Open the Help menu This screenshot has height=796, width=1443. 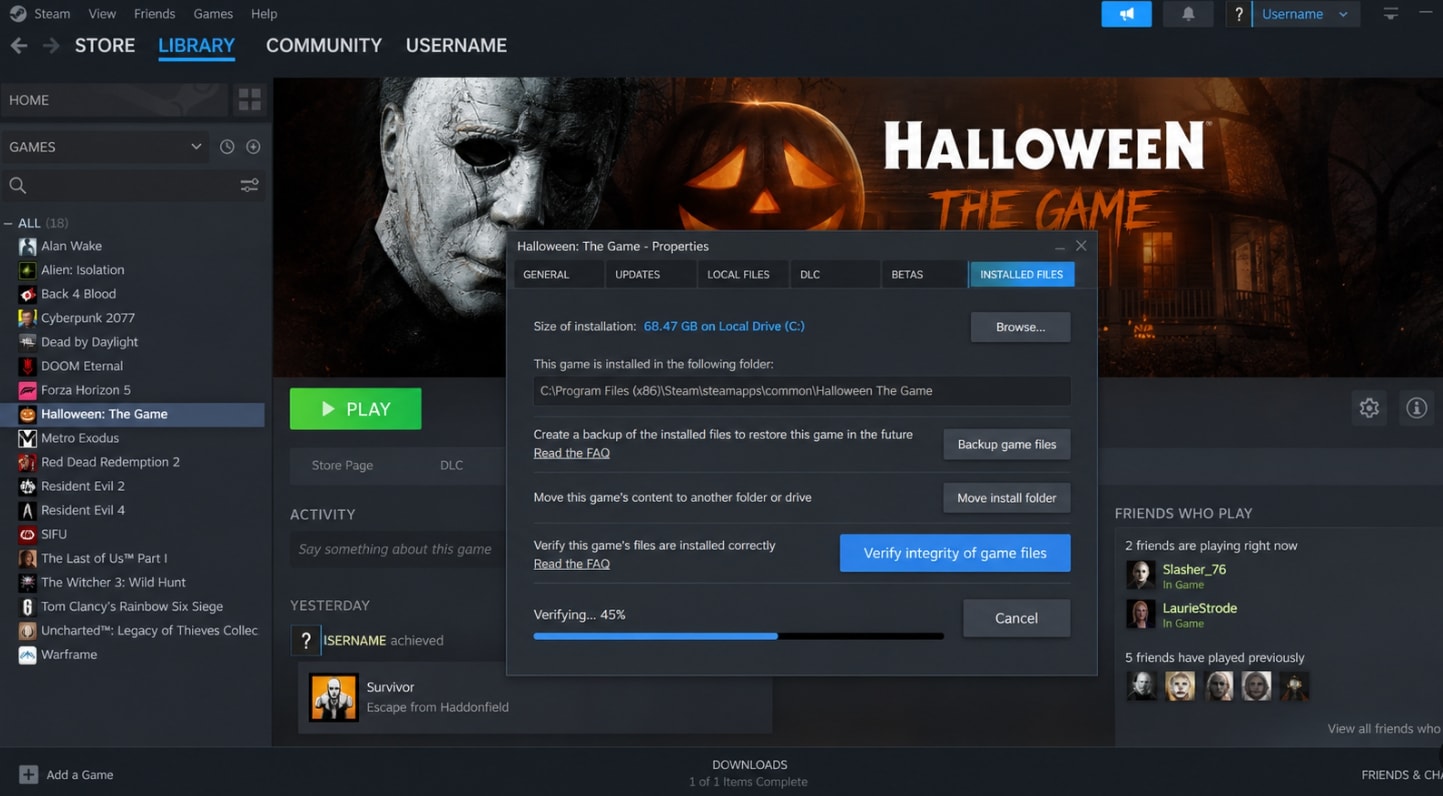tap(264, 14)
